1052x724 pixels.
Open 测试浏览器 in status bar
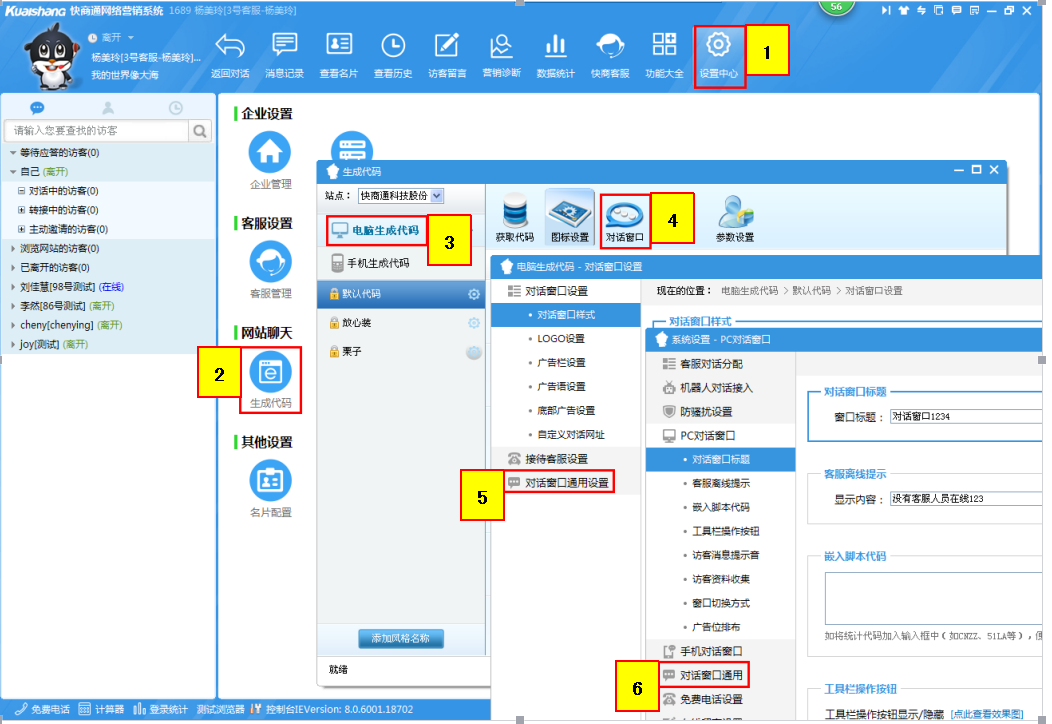[x=221, y=709]
